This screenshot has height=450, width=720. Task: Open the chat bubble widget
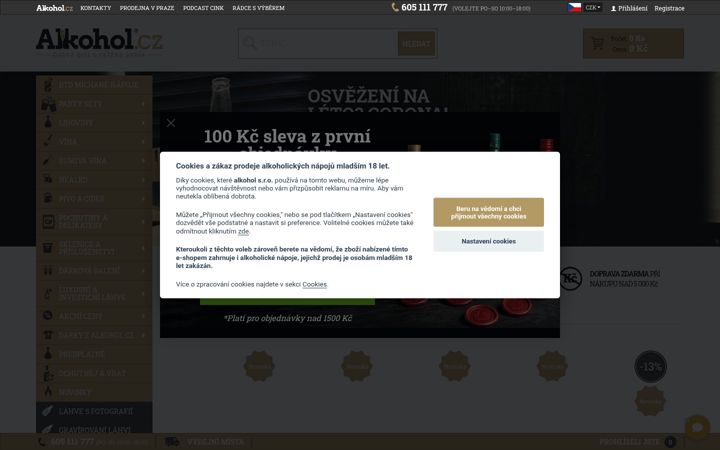click(698, 428)
